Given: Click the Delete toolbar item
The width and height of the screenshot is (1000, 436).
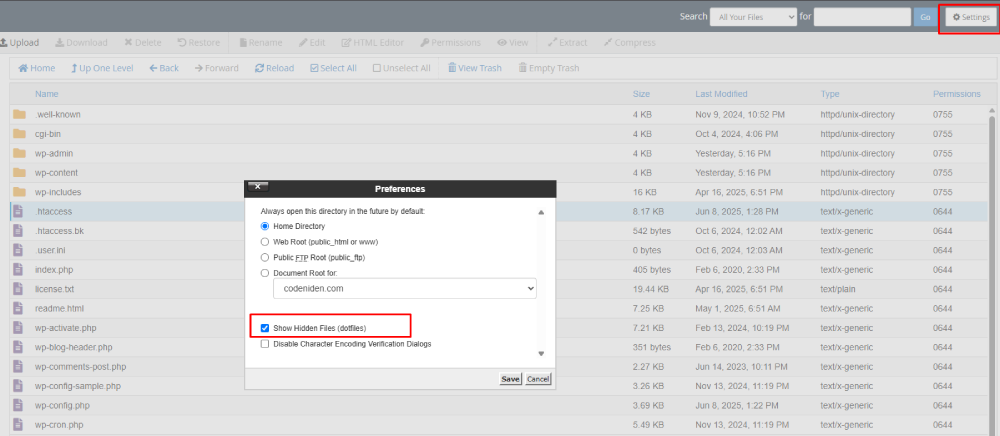Looking at the screenshot, I should [143, 43].
